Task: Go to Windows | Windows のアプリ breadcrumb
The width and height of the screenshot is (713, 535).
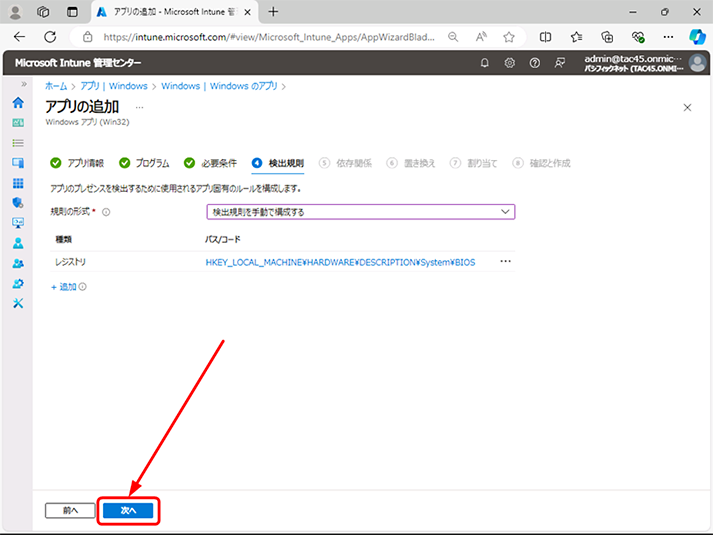Action: 219,86
